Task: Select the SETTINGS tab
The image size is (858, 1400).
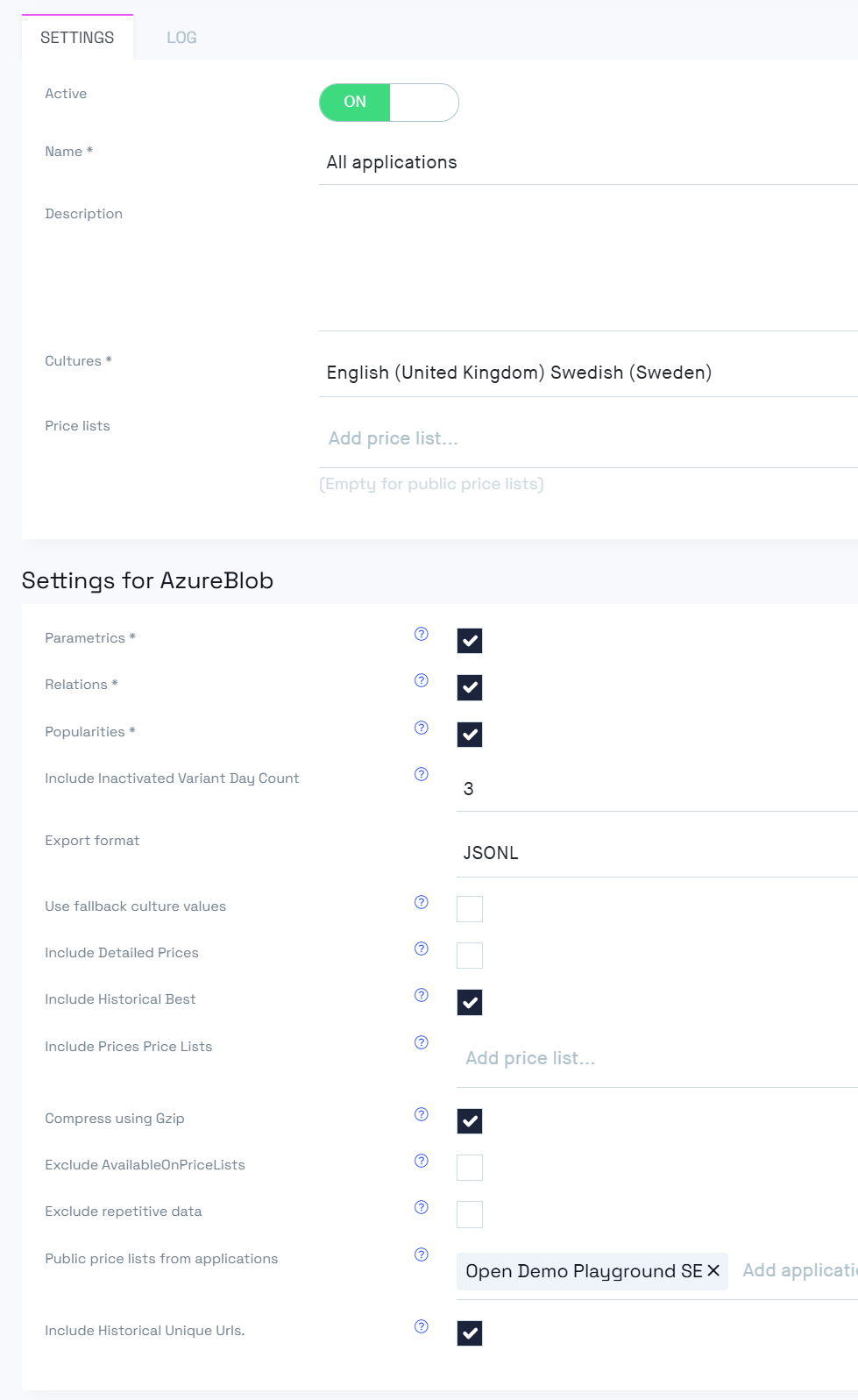Action: coord(77,38)
